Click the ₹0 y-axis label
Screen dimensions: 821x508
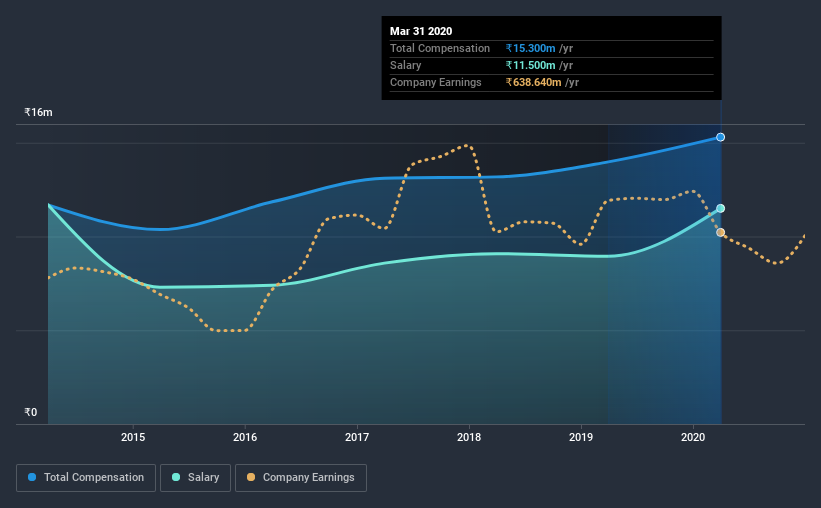coord(31,412)
